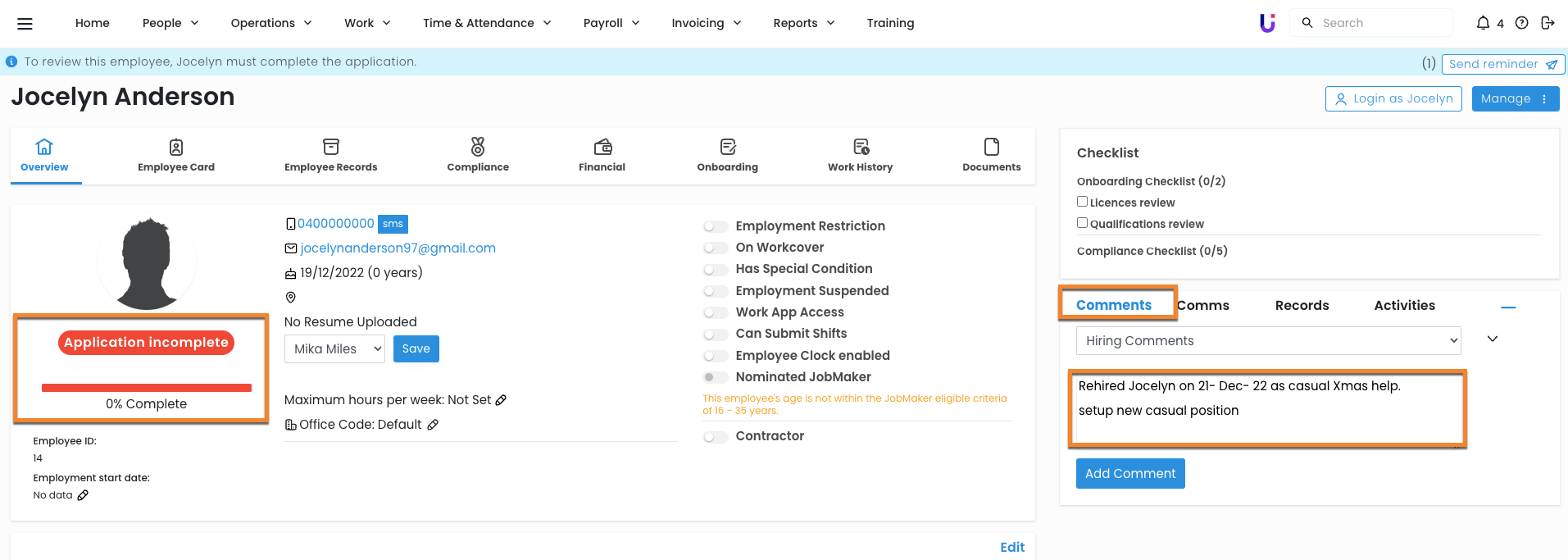
Task: Click the notifications bell icon
Action: coord(1483,23)
